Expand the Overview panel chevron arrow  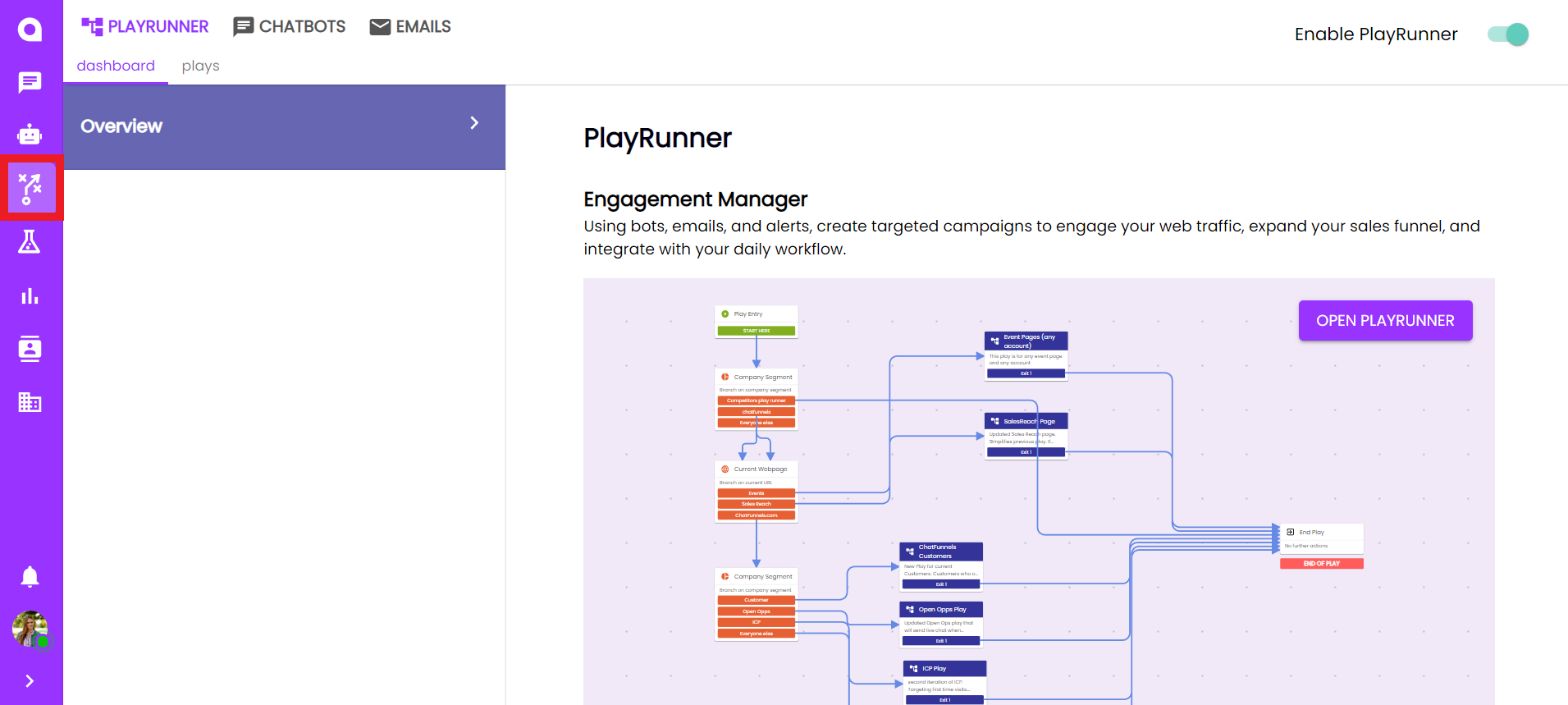[x=474, y=123]
